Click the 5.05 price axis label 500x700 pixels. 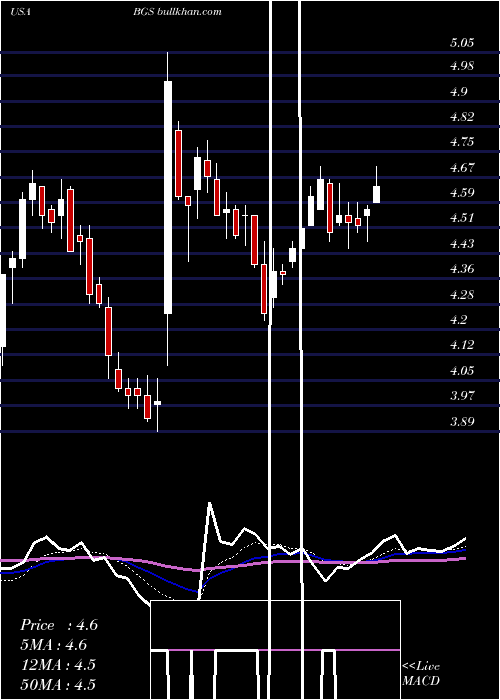click(462, 43)
